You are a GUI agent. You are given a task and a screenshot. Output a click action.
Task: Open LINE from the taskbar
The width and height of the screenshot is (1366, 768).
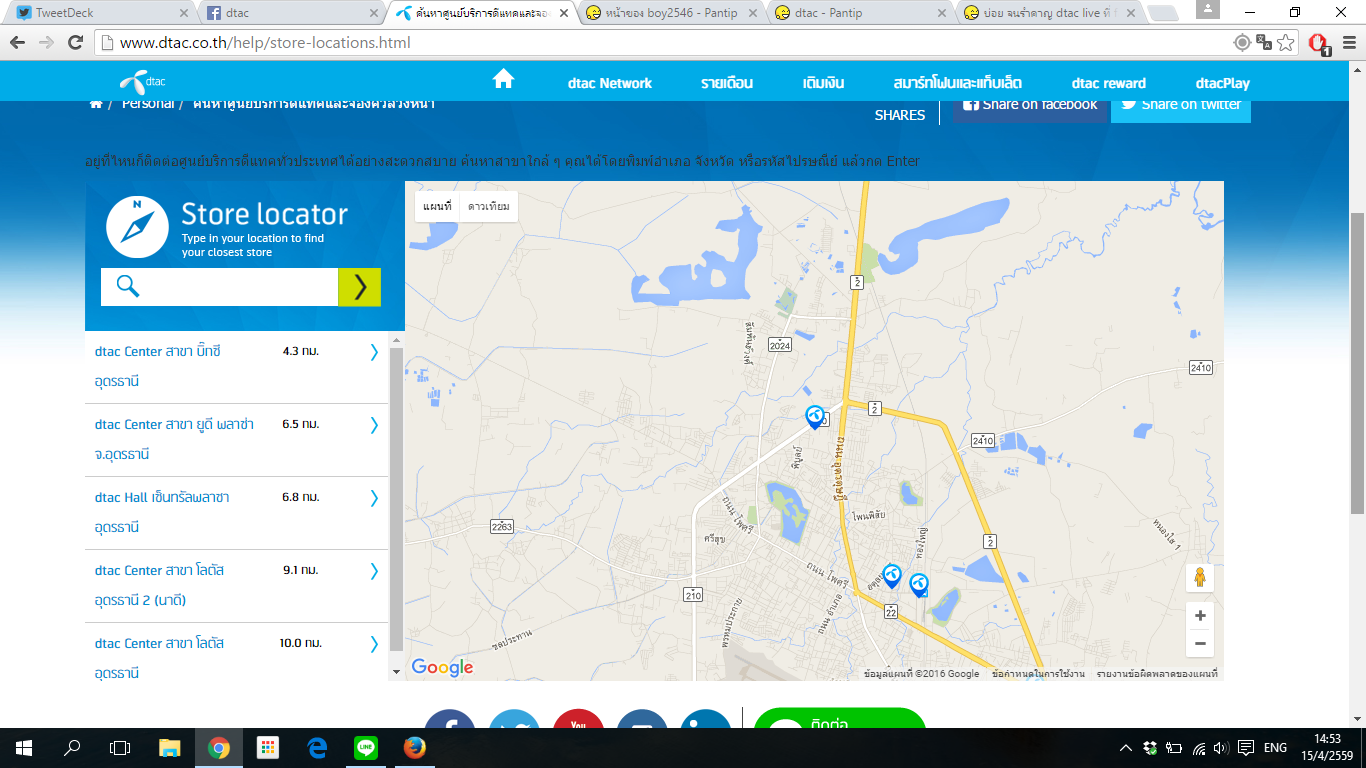pos(365,748)
